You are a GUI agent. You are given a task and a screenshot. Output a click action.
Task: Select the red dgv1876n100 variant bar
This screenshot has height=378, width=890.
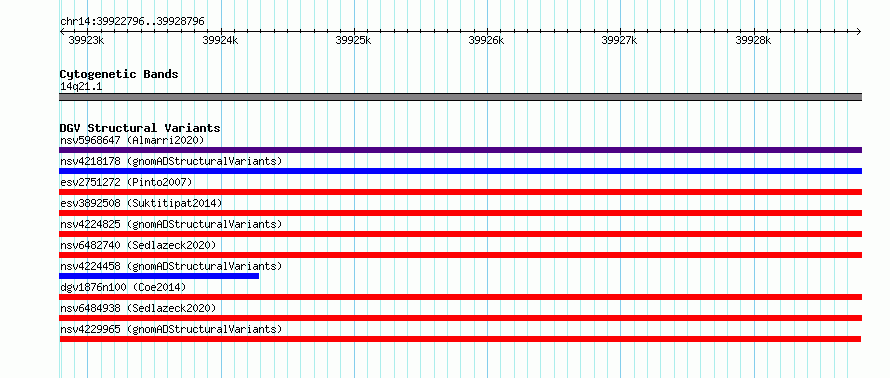[460, 297]
